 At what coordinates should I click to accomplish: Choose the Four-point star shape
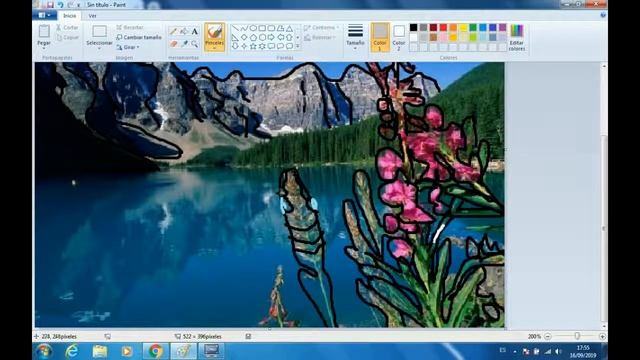point(244,46)
